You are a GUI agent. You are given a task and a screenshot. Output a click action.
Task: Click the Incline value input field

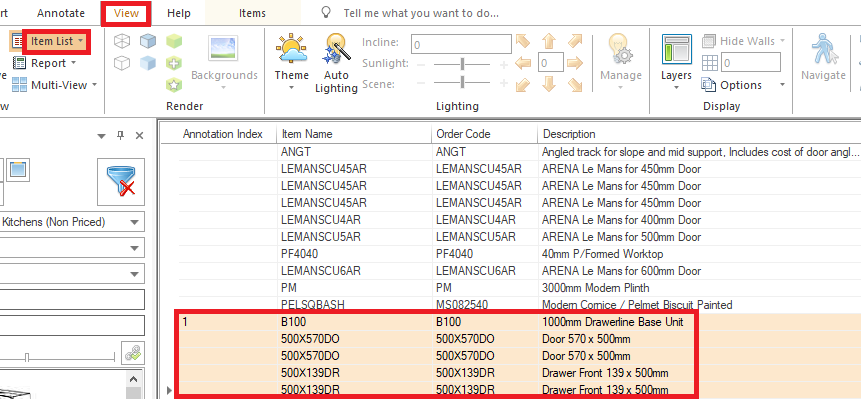click(x=461, y=44)
